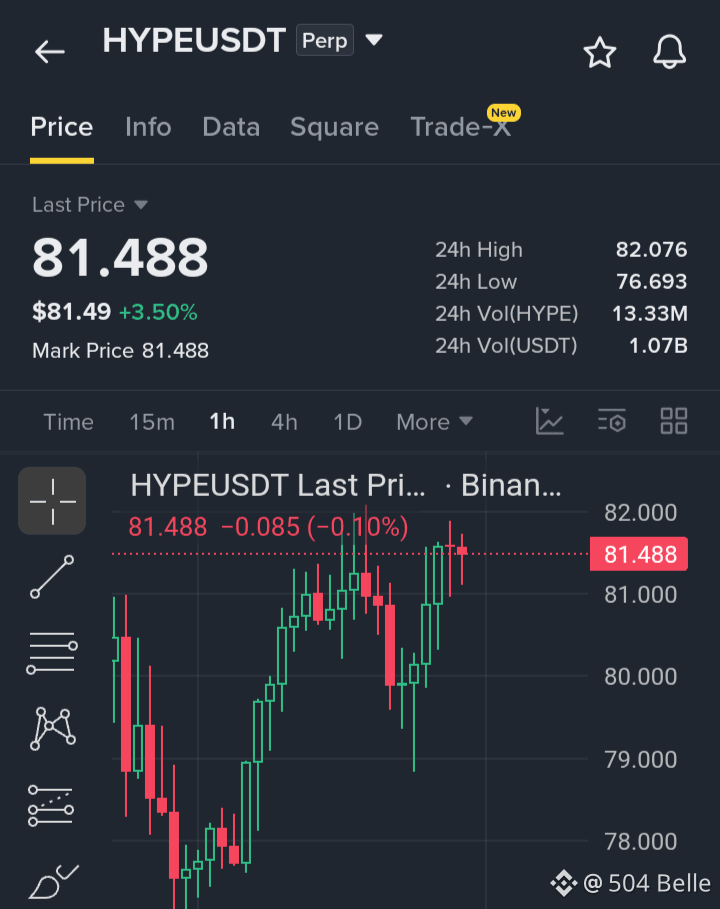Open the Info tab
The image size is (720, 909).
[148, 127]
